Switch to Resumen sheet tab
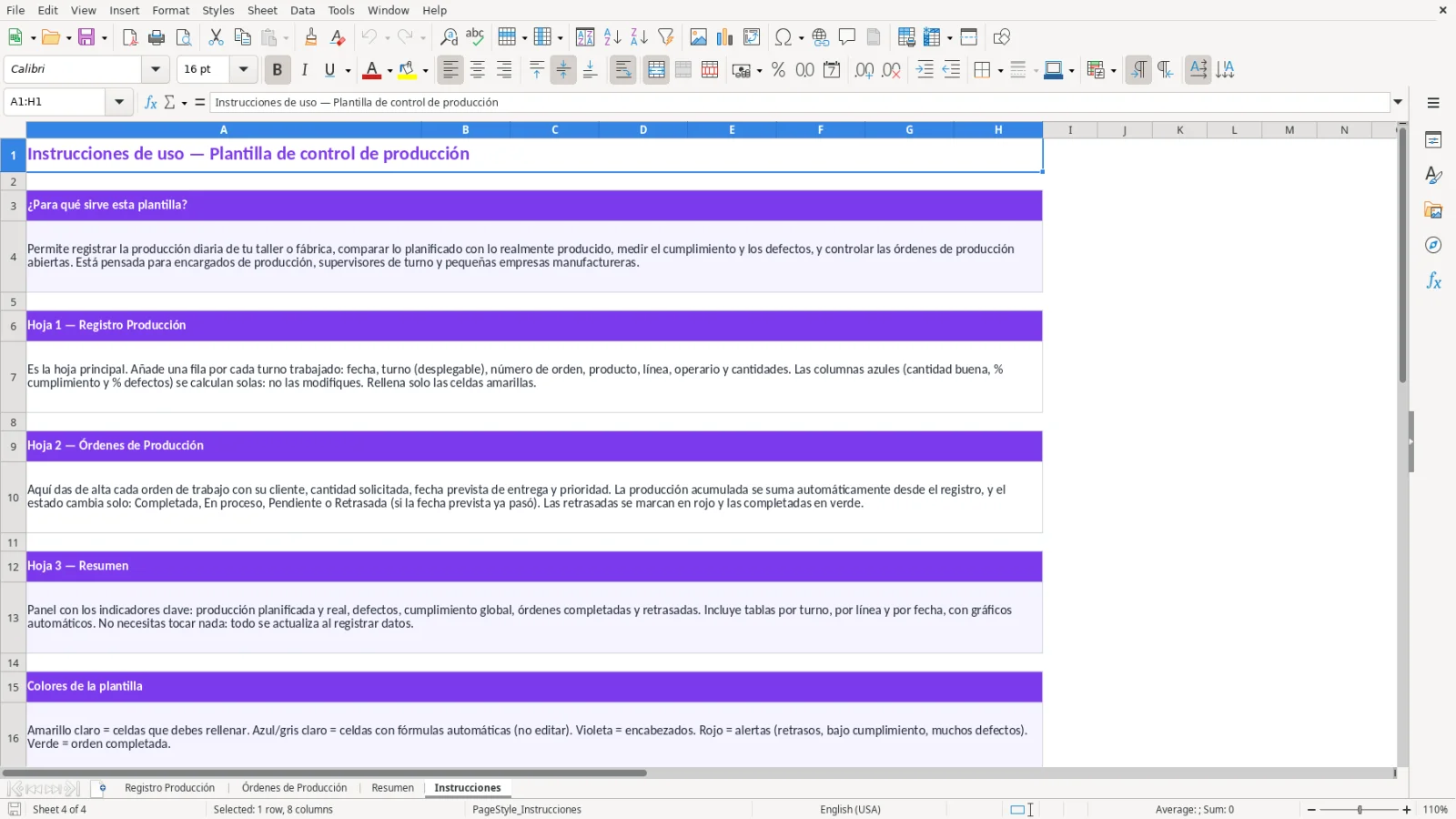The image size is (1456, 819). (x=393, y=788)
